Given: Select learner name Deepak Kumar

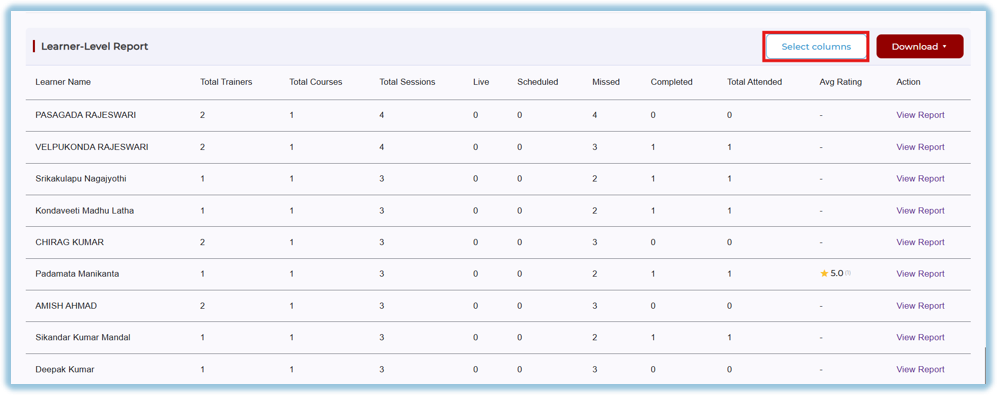Looking at the screenshot, I should pos(64,370).
